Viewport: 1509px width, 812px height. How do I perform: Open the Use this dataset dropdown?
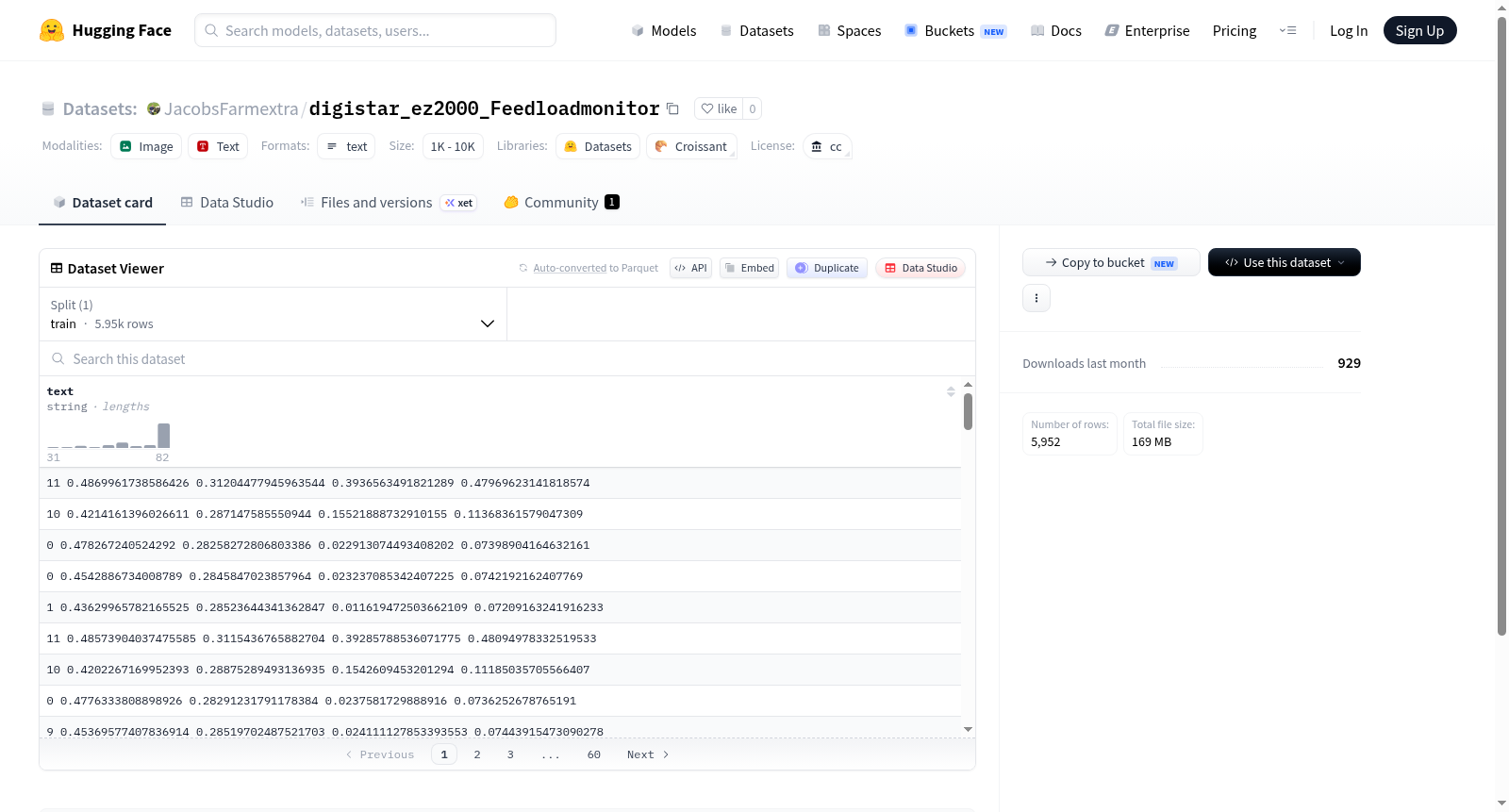point(1285,262)
